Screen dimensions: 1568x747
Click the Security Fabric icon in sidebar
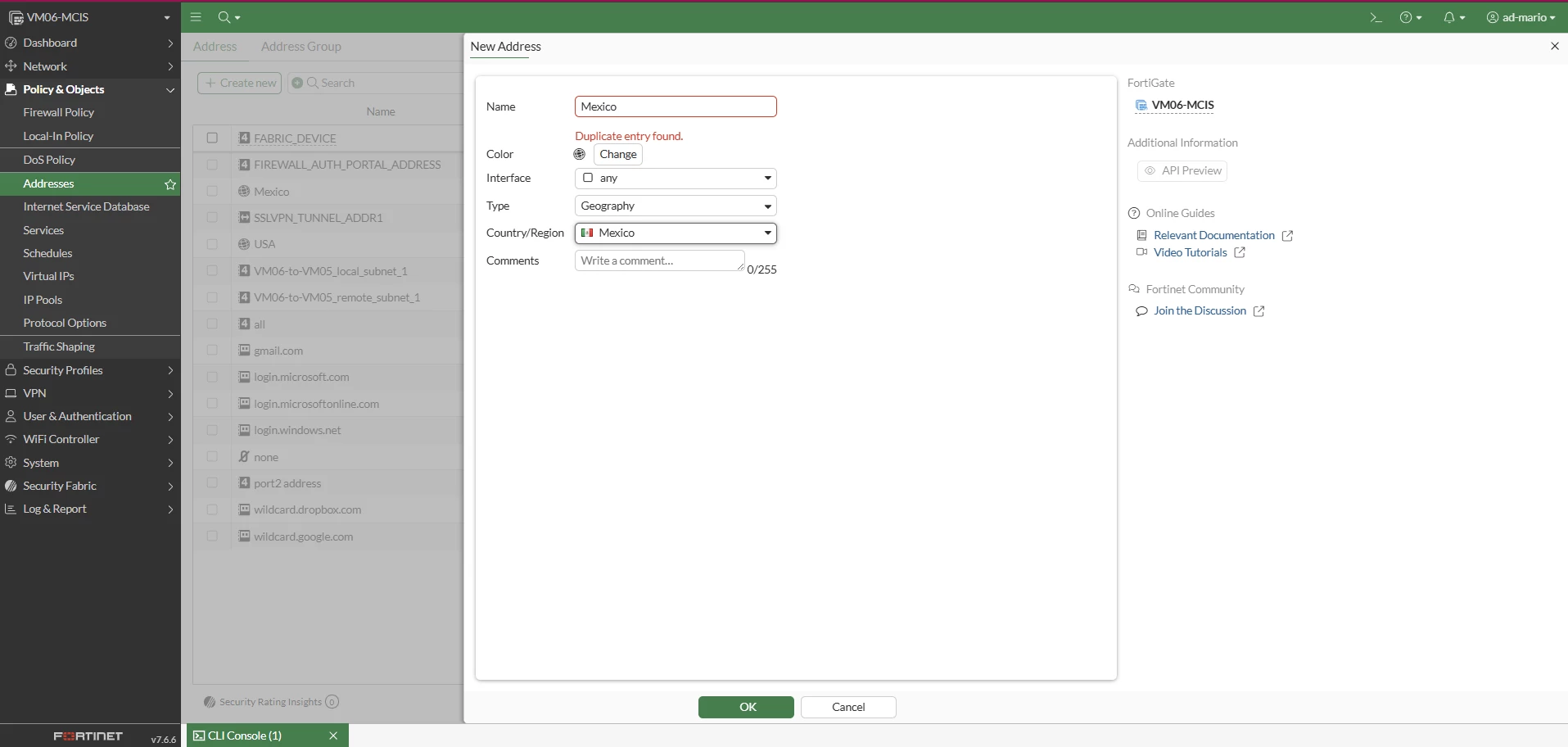11,486
